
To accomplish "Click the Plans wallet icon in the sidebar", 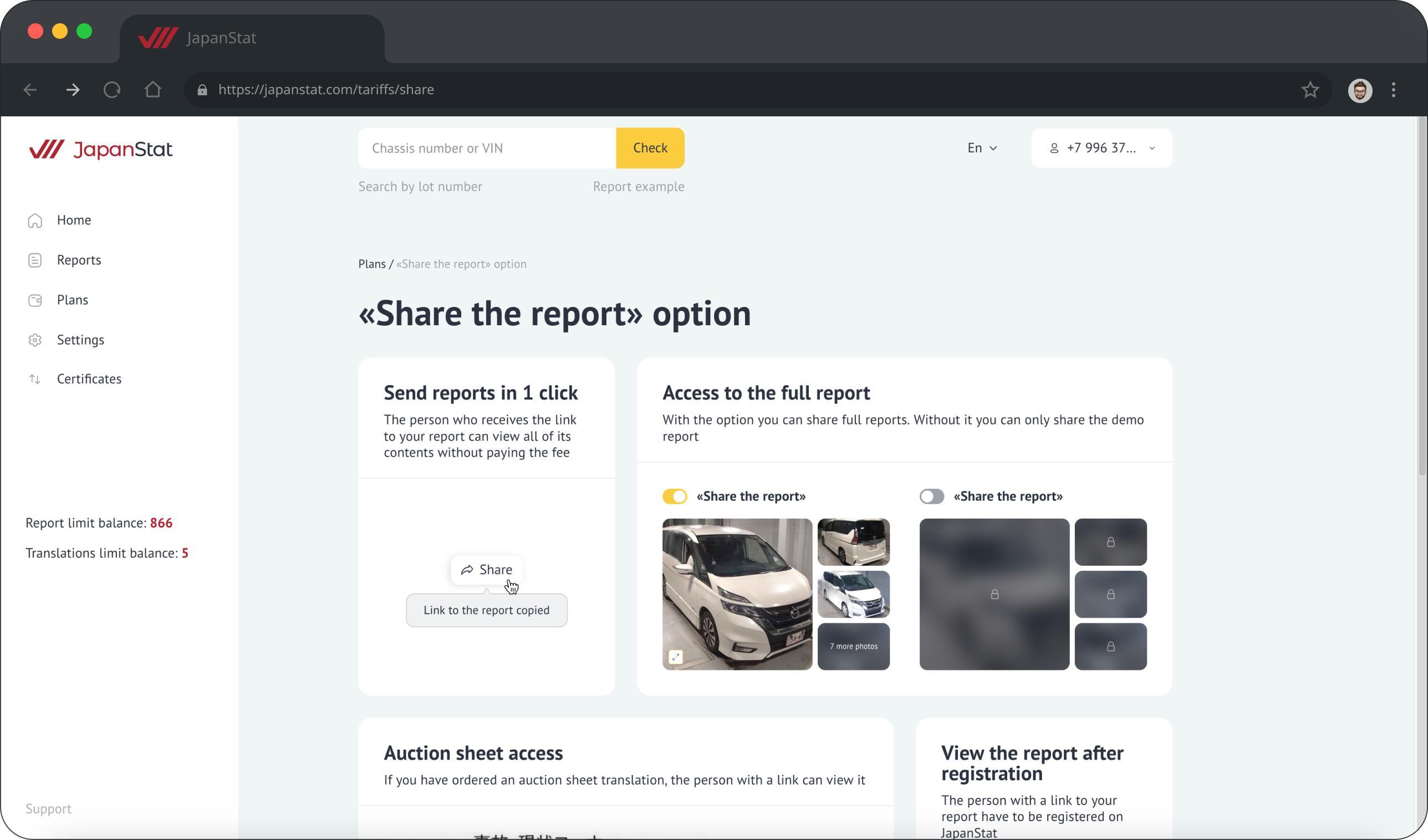I will click(x=35, y=300).
